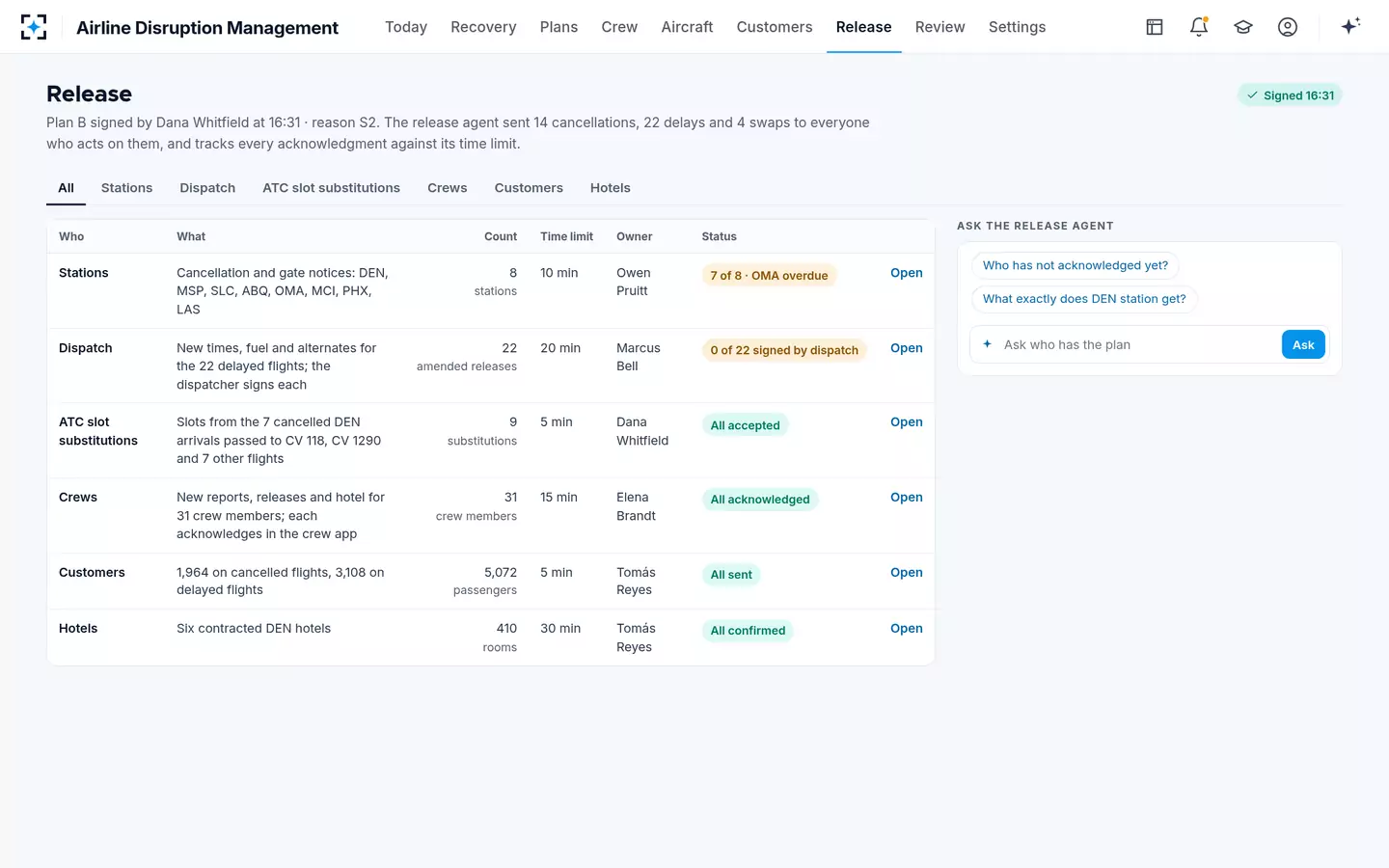View the Customers tab under Release
The width and height of the screenshot is (1389, 868).
[x=529, y=188]
